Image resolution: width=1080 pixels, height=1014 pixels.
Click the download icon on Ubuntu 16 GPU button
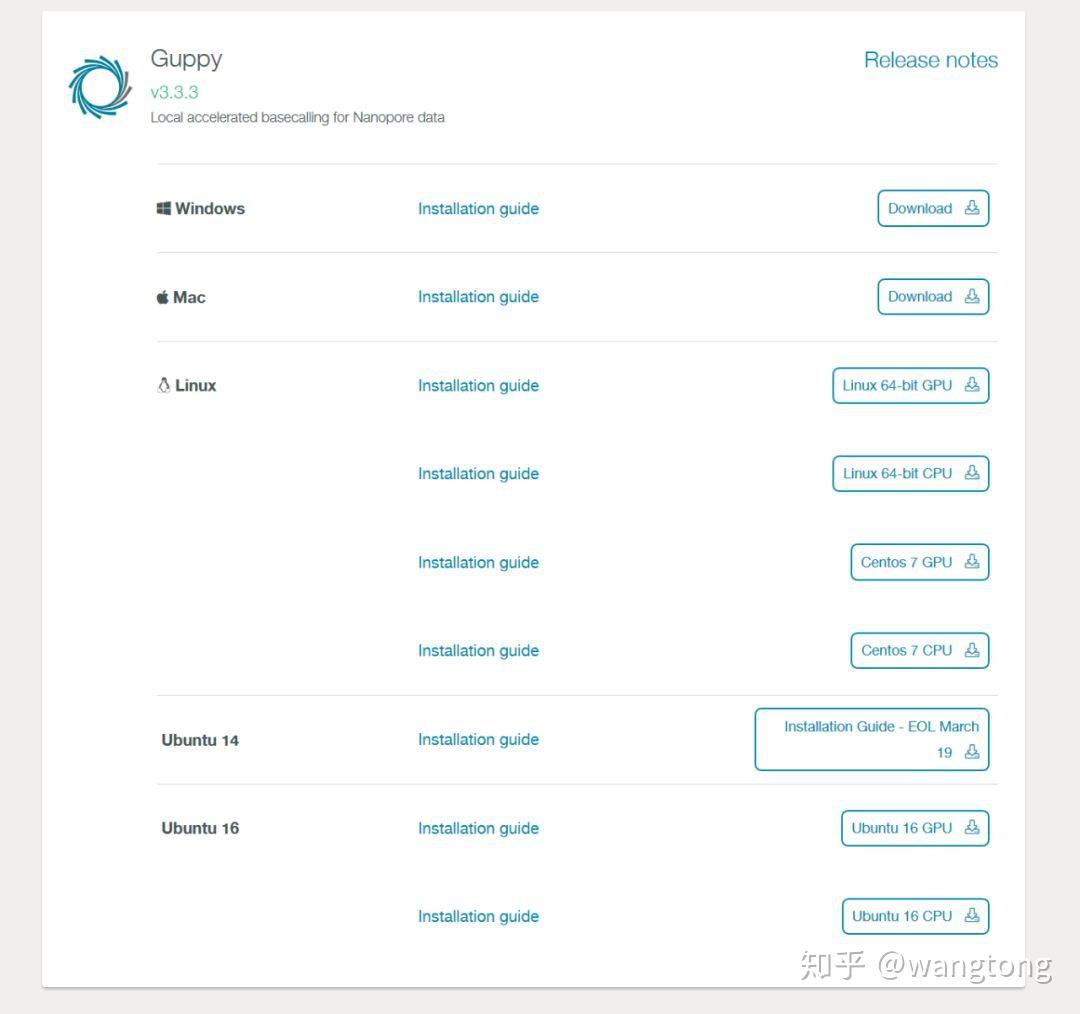click(x=971, y=828)
